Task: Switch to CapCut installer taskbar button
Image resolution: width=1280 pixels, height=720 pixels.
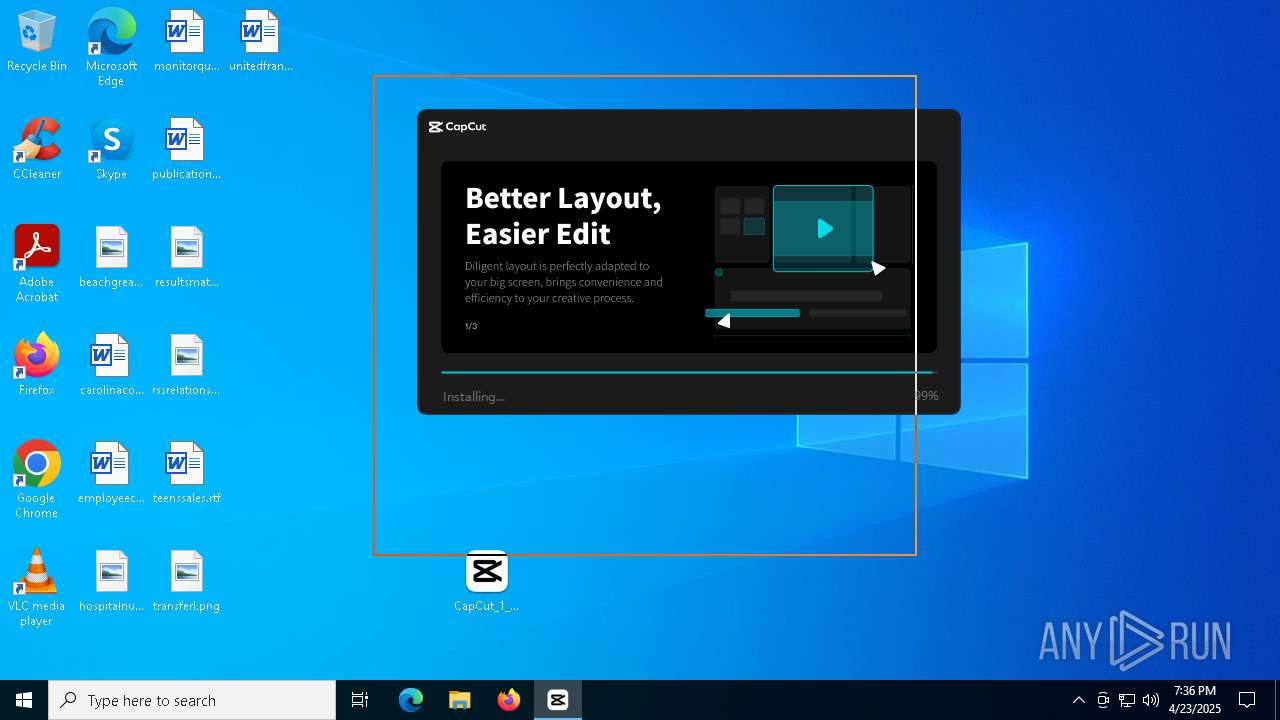Action: tap(558, 700)
